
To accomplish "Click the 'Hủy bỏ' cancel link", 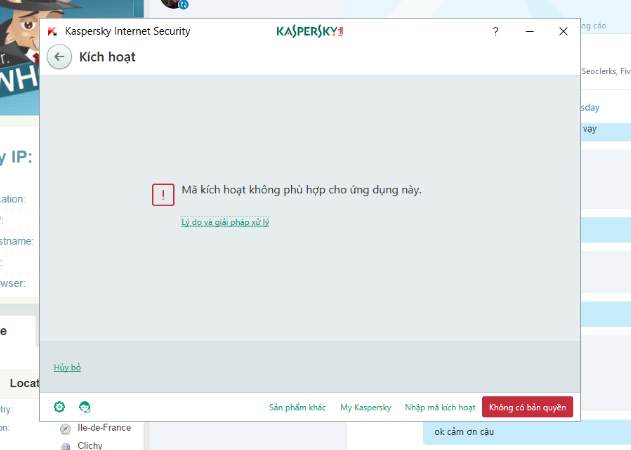I will (67, 367).
